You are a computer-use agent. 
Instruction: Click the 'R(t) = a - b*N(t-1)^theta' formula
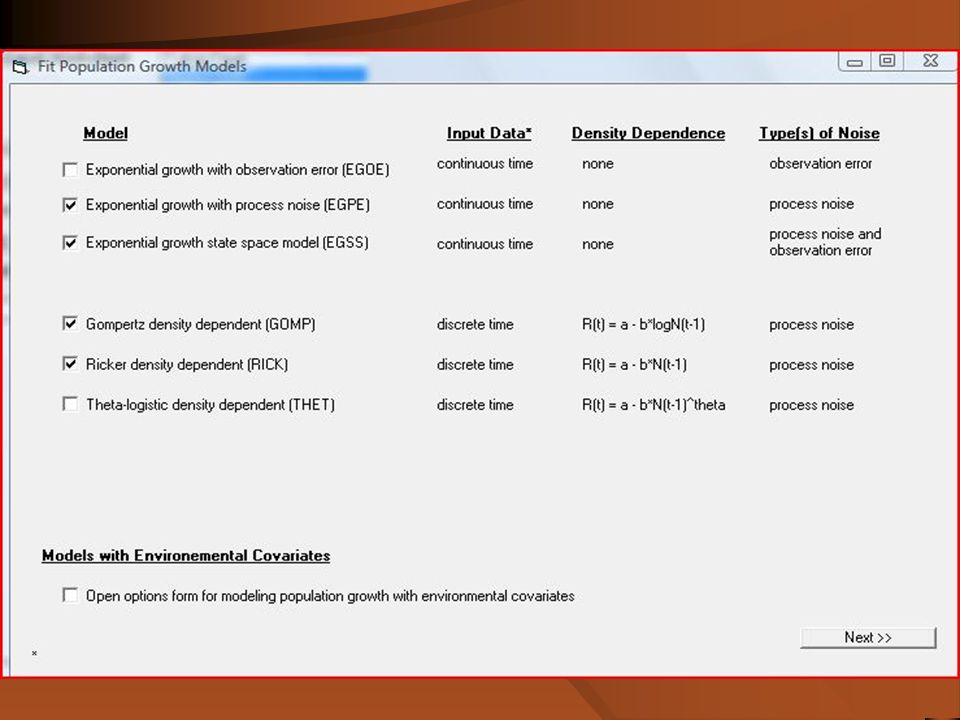(653, 405)
